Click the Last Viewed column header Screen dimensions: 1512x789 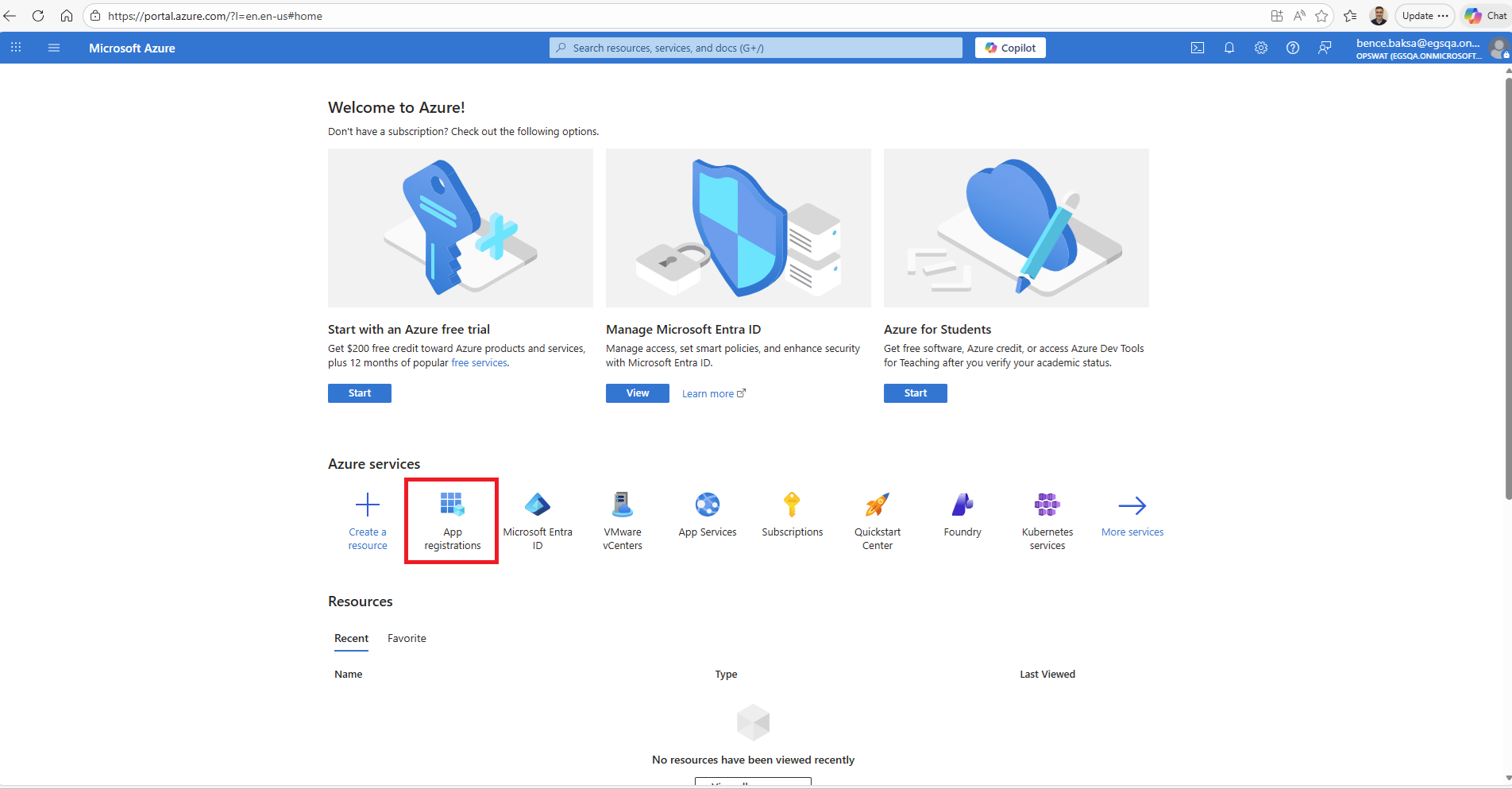[x=1047, y=675]
